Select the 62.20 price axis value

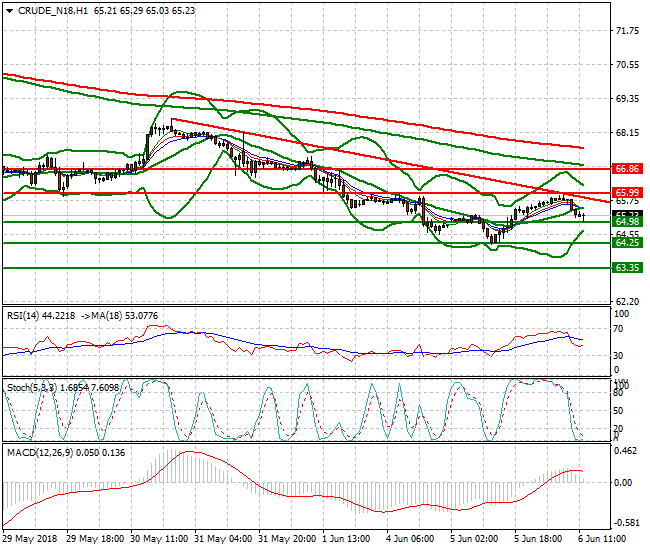[627, 301]
